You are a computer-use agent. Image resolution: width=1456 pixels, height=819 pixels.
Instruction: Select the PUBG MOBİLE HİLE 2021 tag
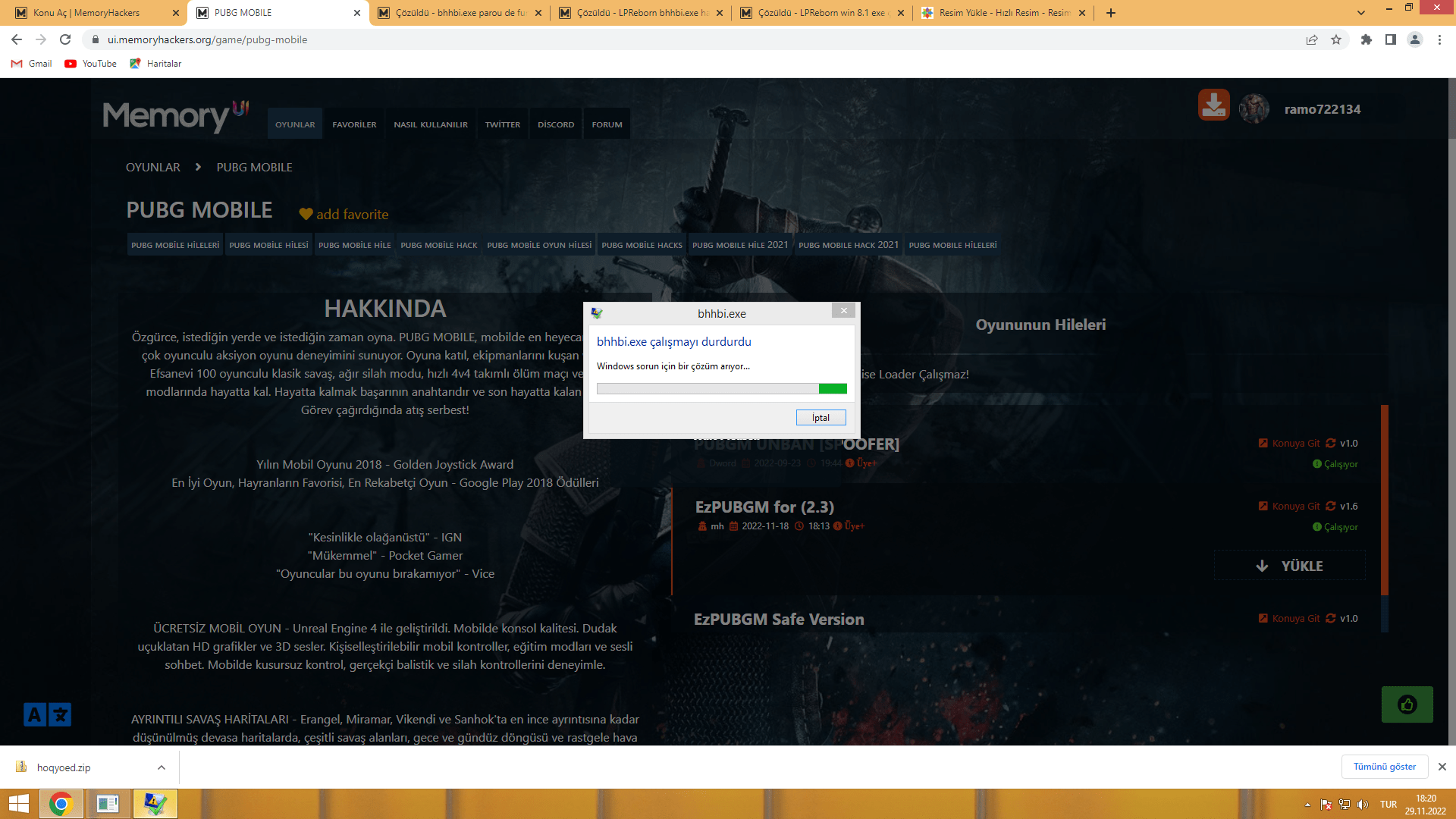740,245
